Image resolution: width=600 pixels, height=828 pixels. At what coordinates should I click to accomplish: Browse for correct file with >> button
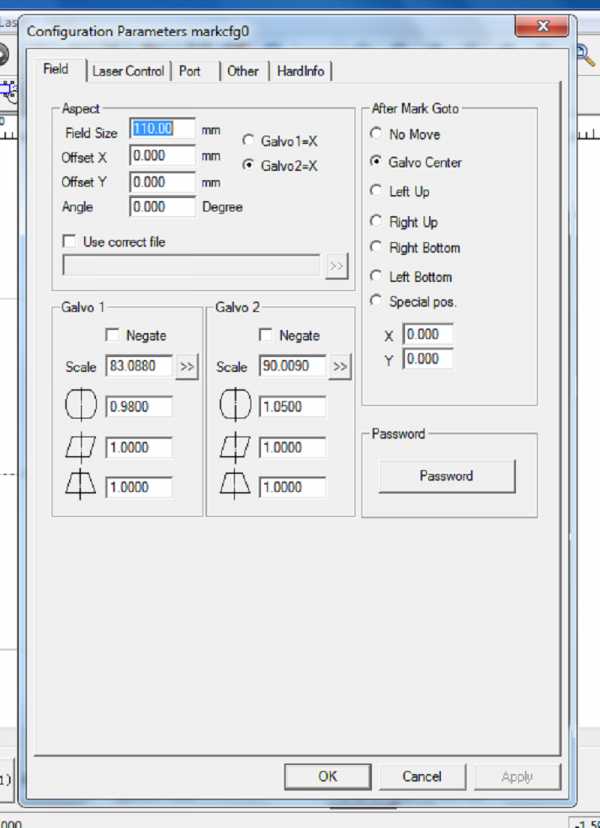337,266
